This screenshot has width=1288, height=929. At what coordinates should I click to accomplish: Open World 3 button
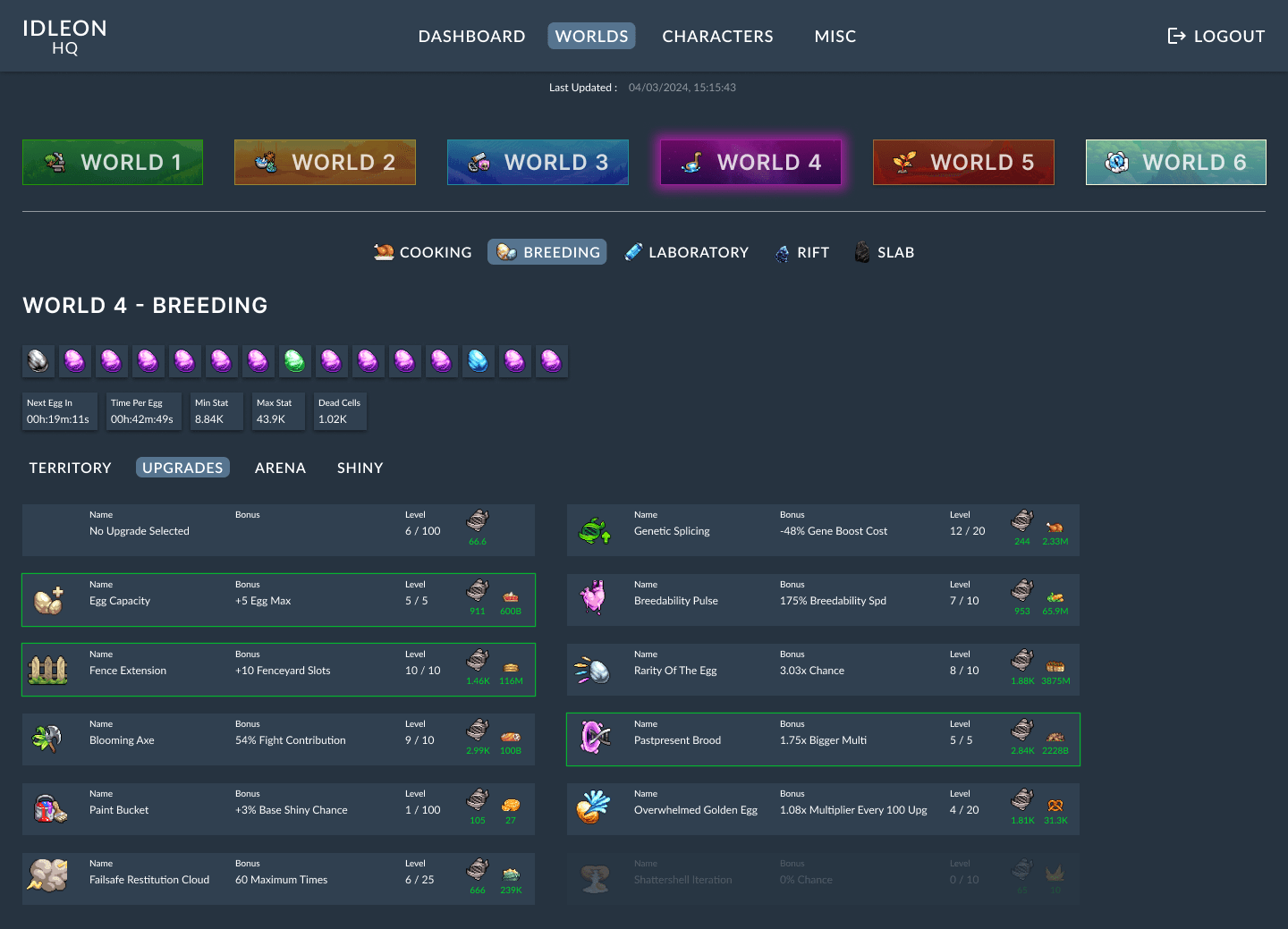click(538, 162)
